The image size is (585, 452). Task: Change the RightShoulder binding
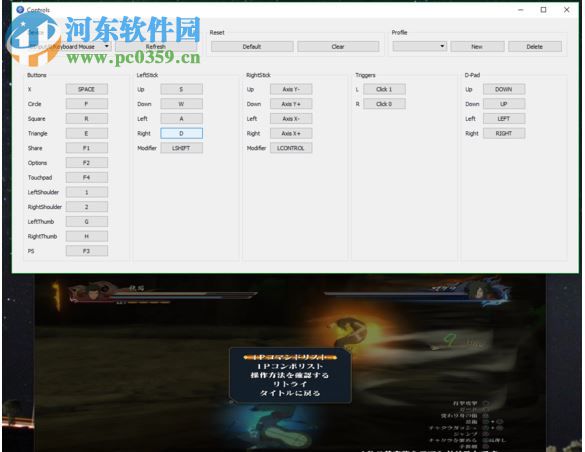[x=87, y=207]
